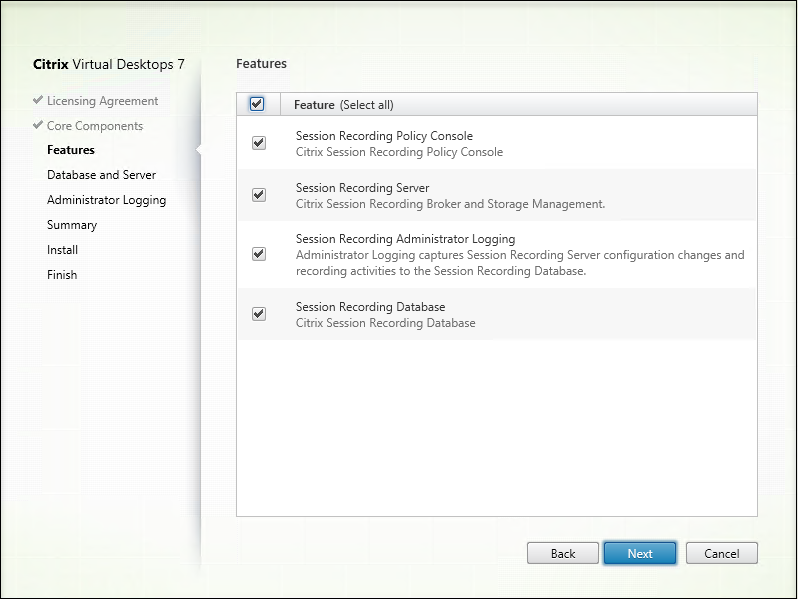Image resolution: width=798 pixels, height=599 pixels.
Task: Disable the Session Recording Database checkbox
Action: pos(259,314)
